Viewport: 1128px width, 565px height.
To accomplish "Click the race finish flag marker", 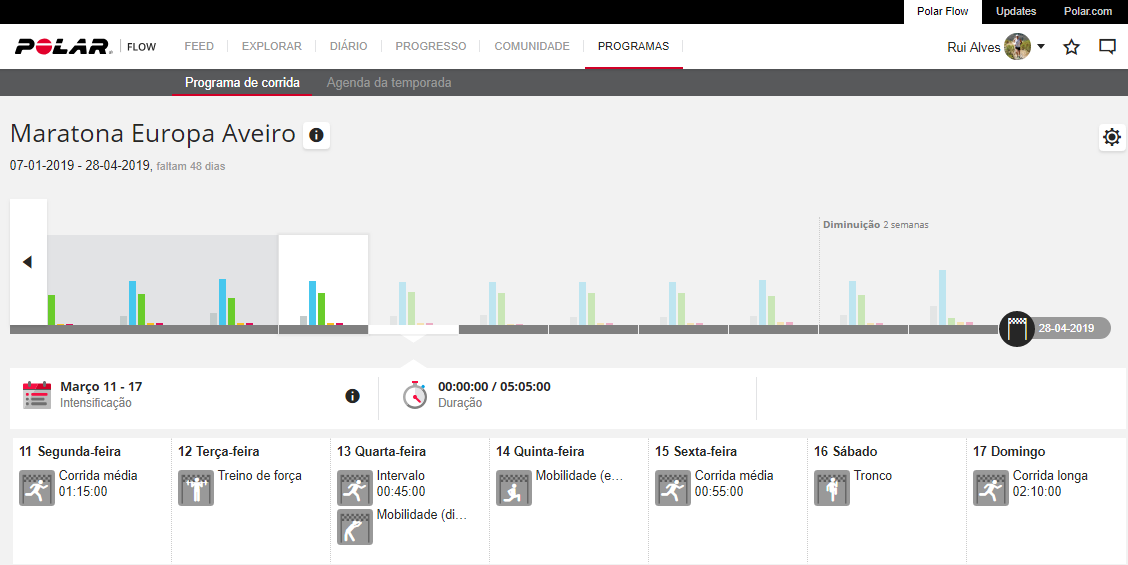I will click(x=1017, y=328).
